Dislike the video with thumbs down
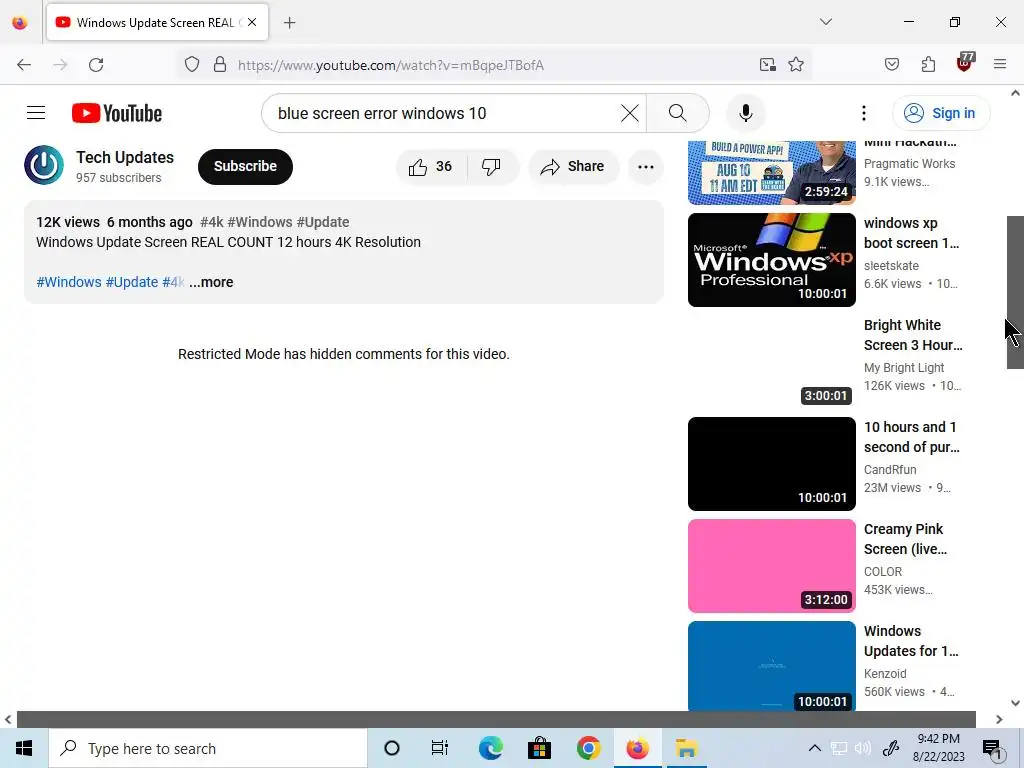Image resolution: width=1024 pixels, height=768 pixels. [x=491, y=167]
